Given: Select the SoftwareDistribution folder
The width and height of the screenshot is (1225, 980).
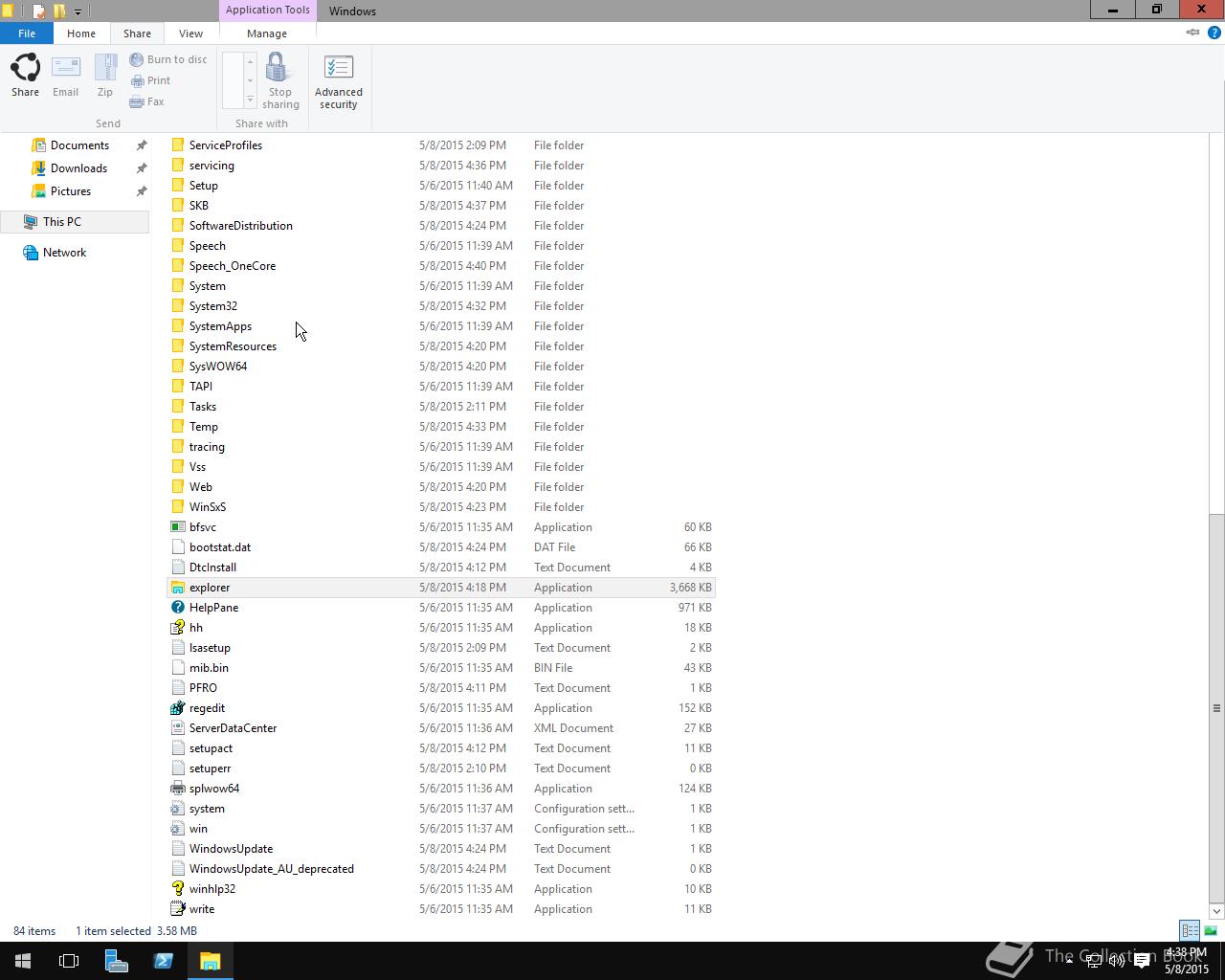Looking at the screenshot, I should 441,226.
